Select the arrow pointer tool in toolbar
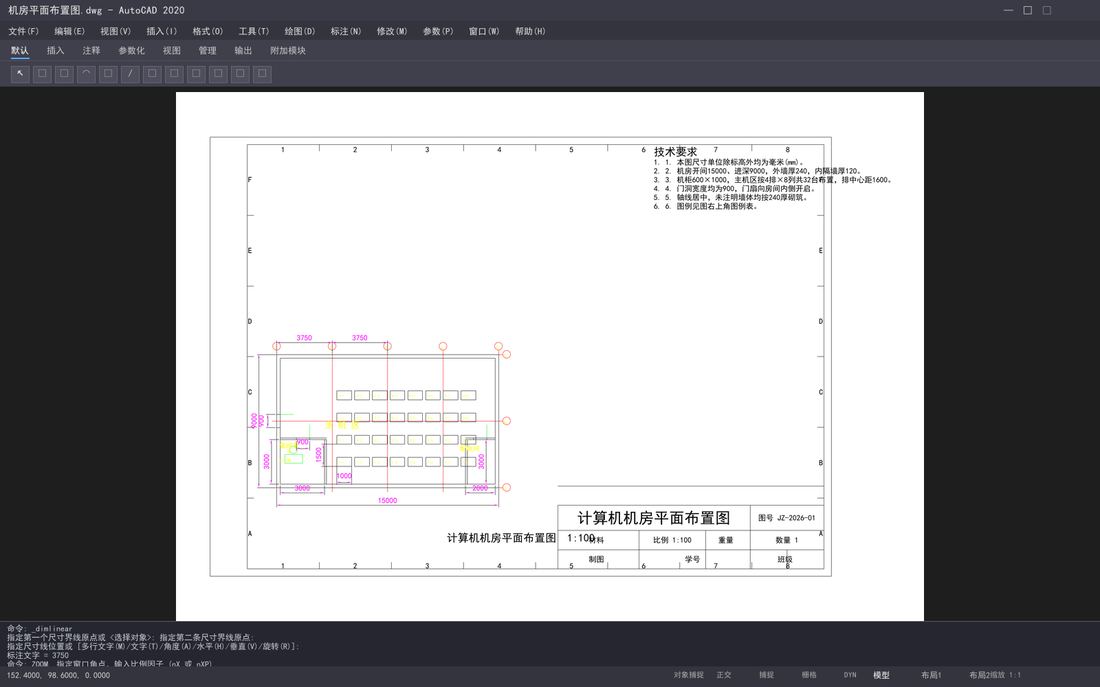Viewport: 1100px width, 687px height. click(20, 74)
